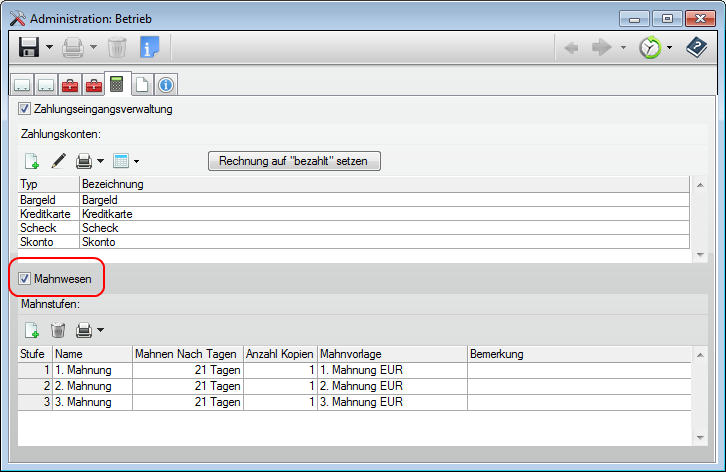Click the clock history icon
The height and width of the screenshot is (472, 726).
pyautogui.click(x=650, y=47)
